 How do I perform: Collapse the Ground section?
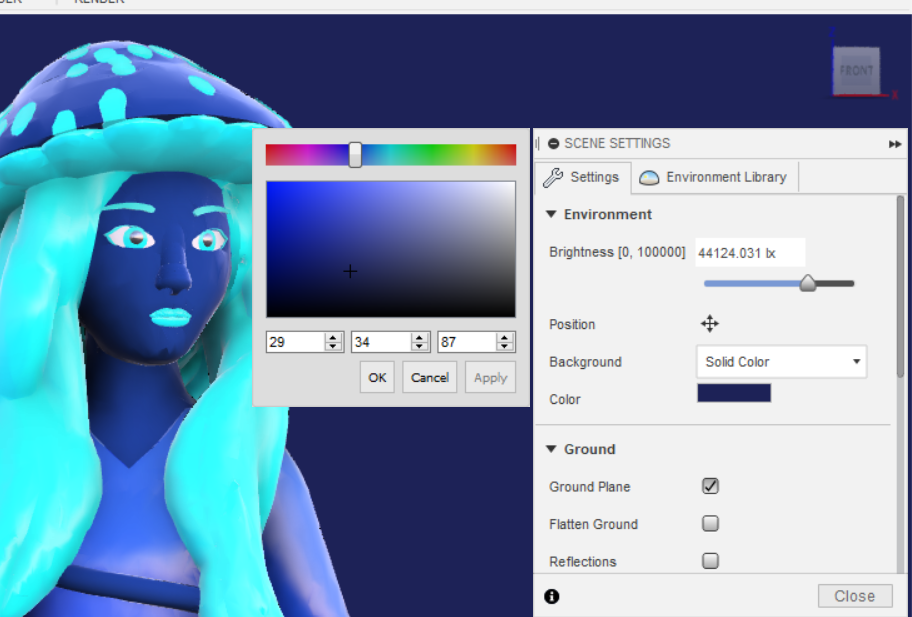pyautogui.click(x=550, y=449)
